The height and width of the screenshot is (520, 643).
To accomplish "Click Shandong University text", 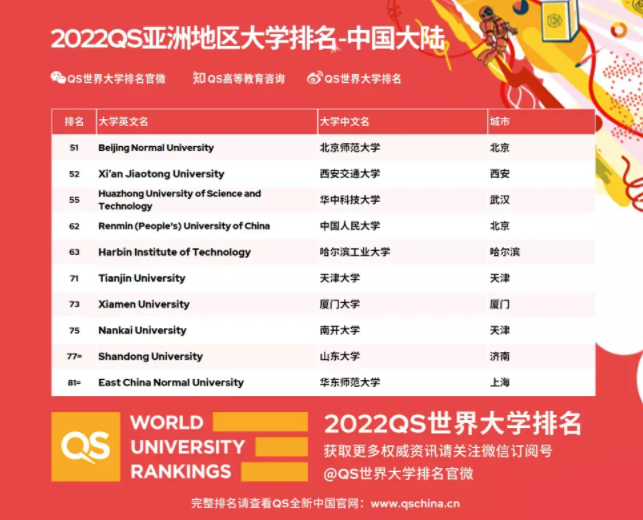I will 150,356.
